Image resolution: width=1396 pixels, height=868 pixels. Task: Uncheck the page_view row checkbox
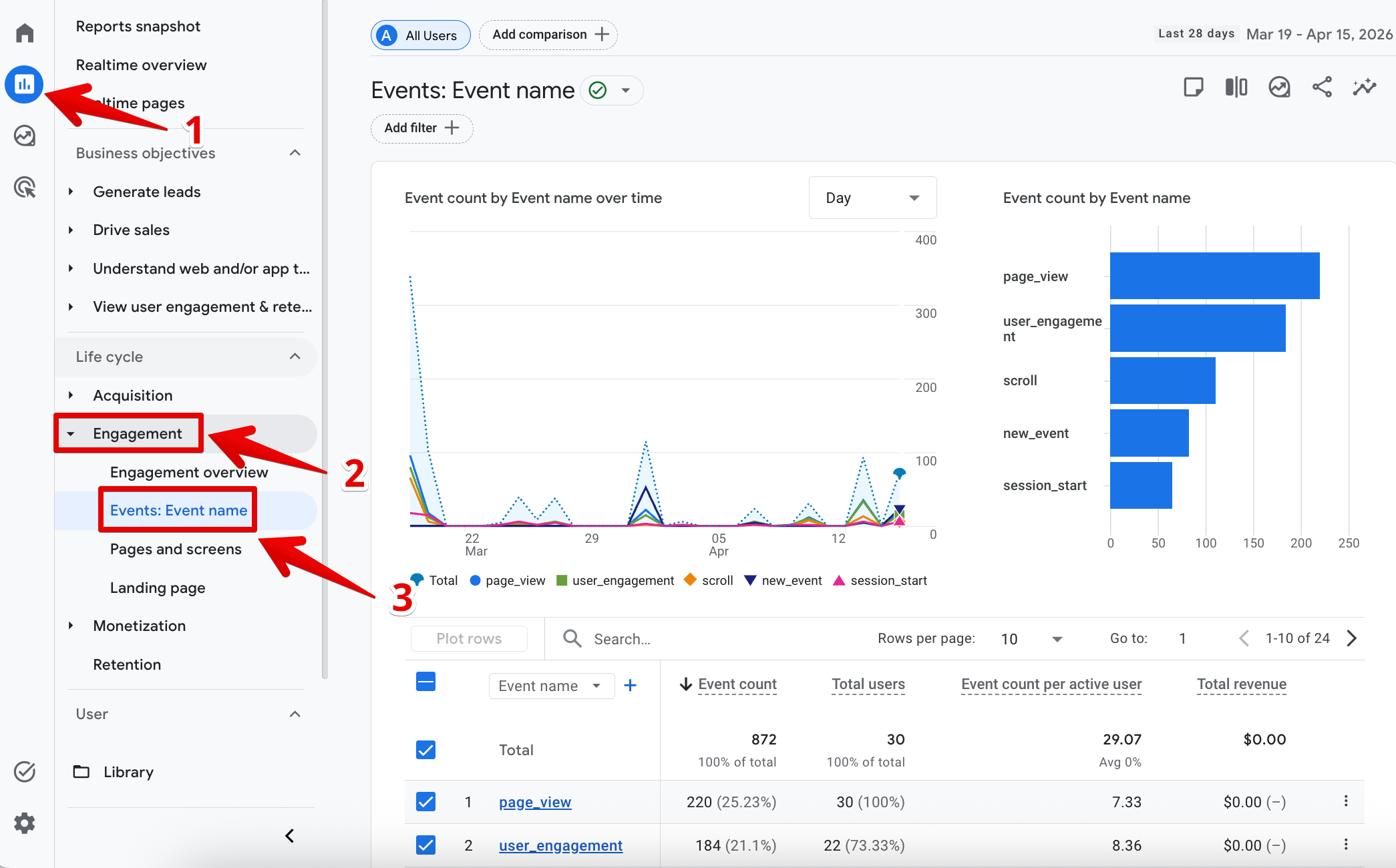[x=425, y=801]
